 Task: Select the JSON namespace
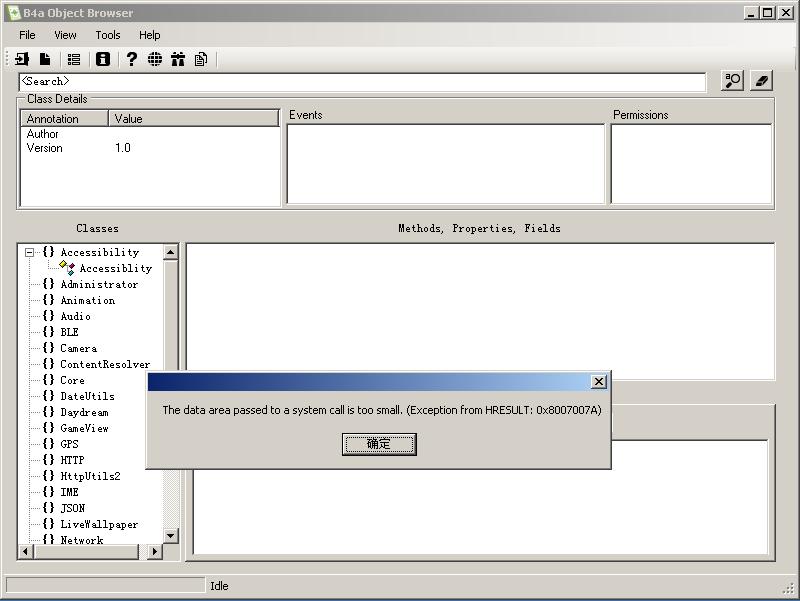pyautogui.click(x=72, y=508)
